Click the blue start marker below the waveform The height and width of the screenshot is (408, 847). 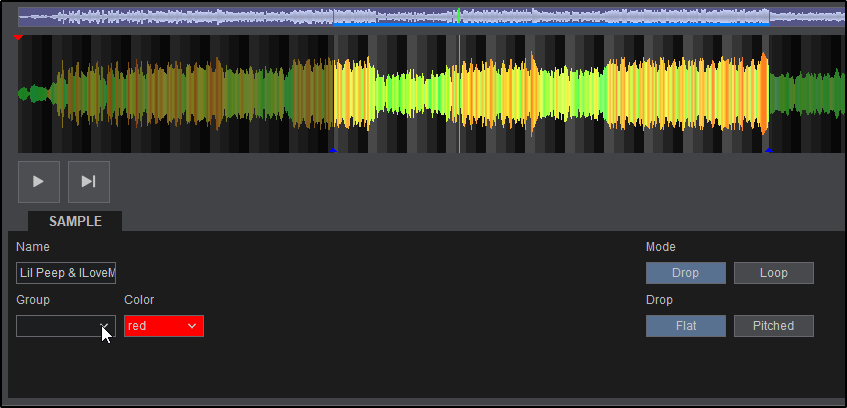point(333,150)
